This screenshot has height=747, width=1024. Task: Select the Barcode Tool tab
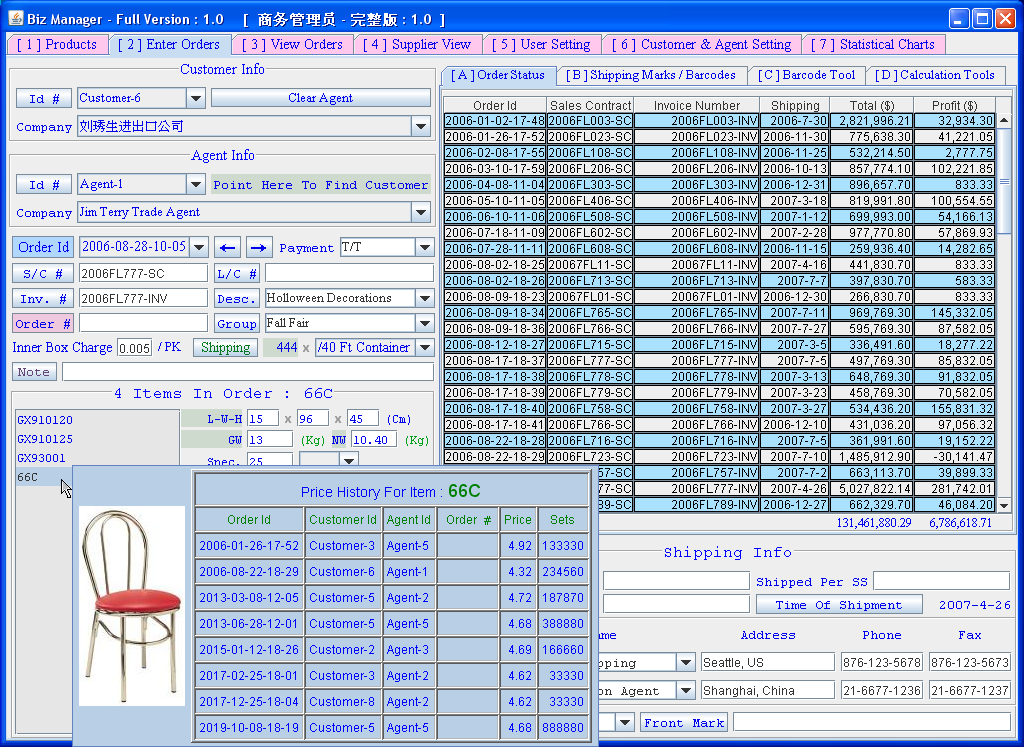click(x=805, y=75)
